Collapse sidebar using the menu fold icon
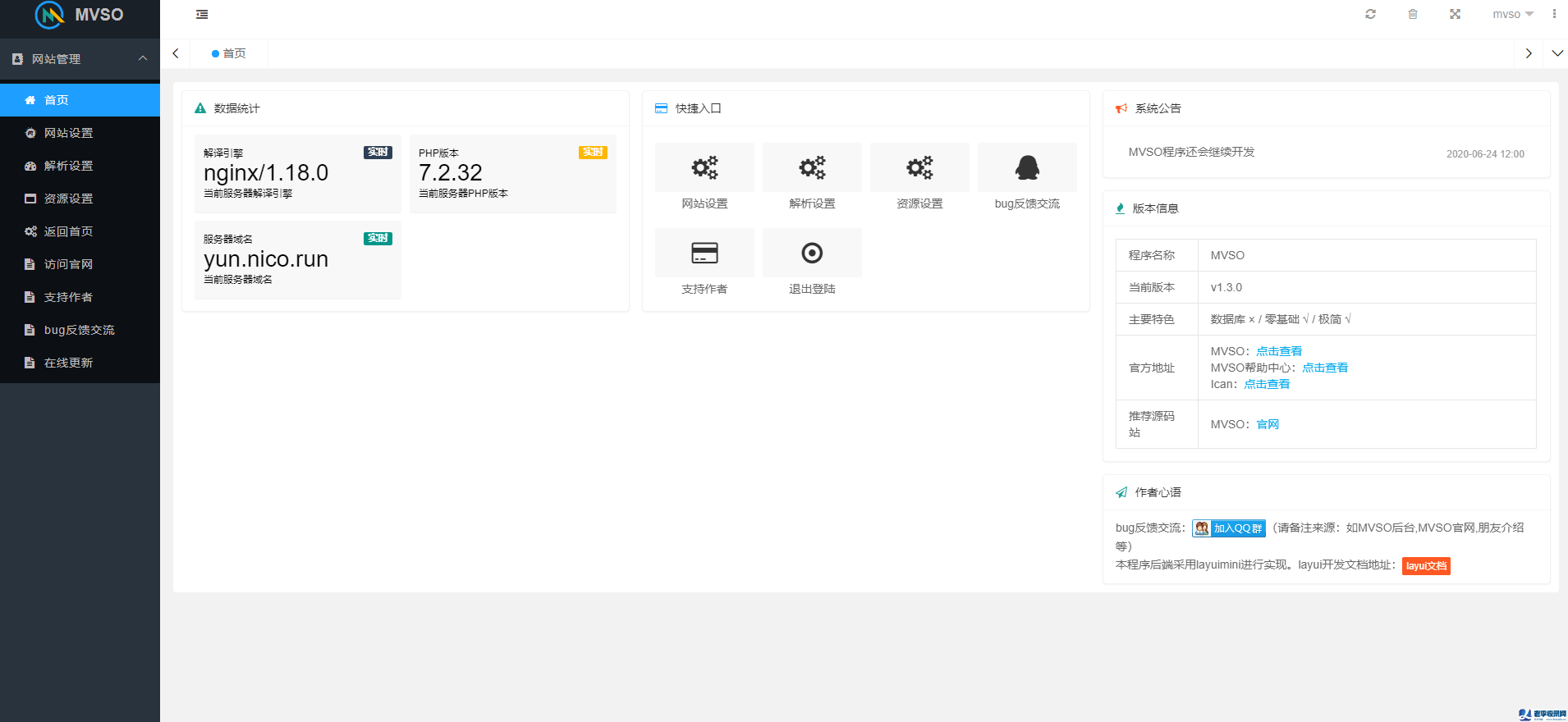 coord(202,14)
